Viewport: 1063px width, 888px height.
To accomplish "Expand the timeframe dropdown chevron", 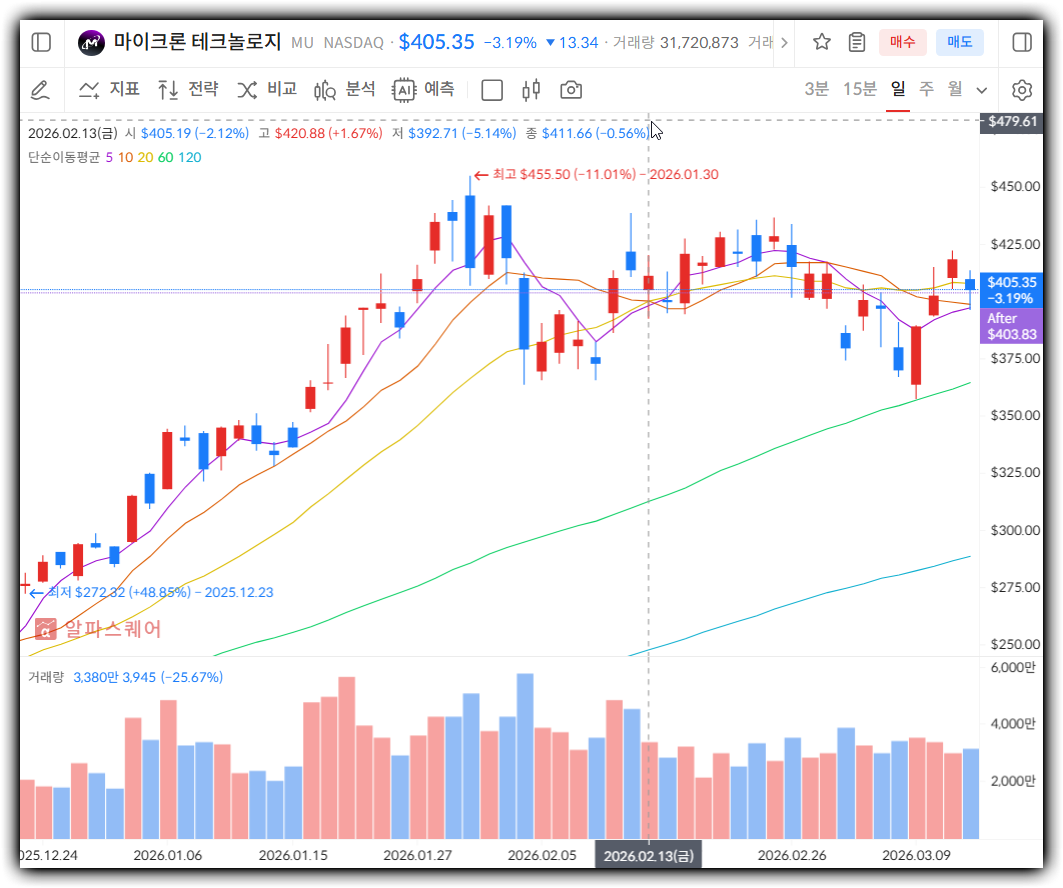I will [981, 90].
